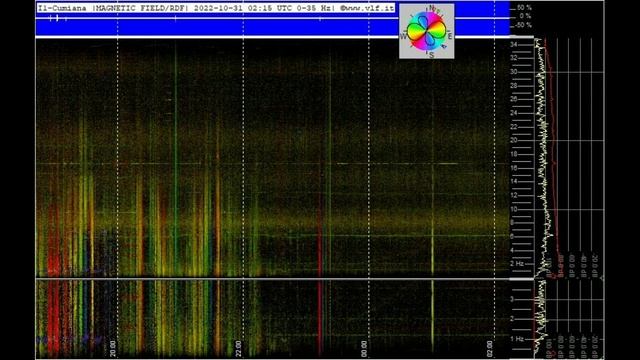Click the '1 Hz' label in lower spectrogram axis
640x360 pixels.
(516, 339)
